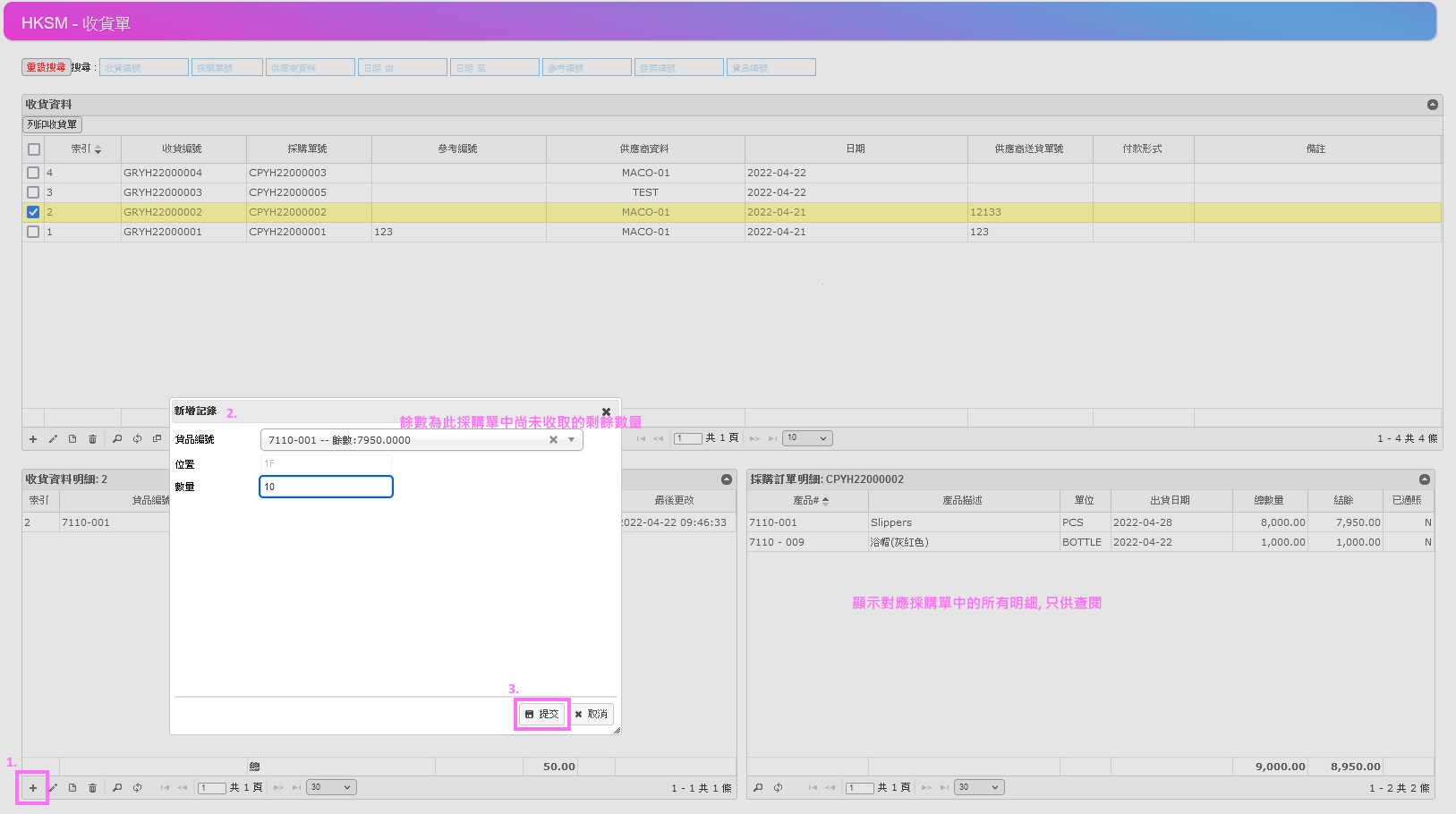This screenshot has width=1456, height=814.
Task: Open the 貨品編號 dropdown arrow
Action: [x=571, y=440]
